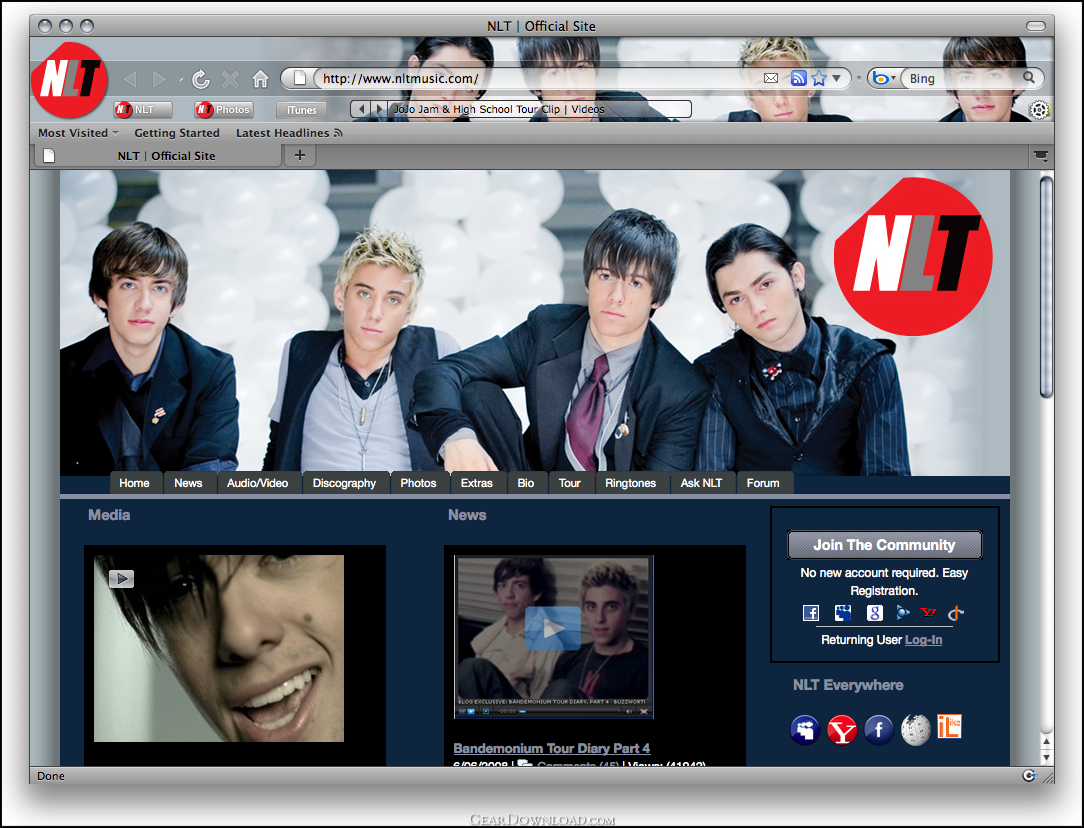
Task: Open the Latest Headlines feed bookmark
Action: coord(289,133)
